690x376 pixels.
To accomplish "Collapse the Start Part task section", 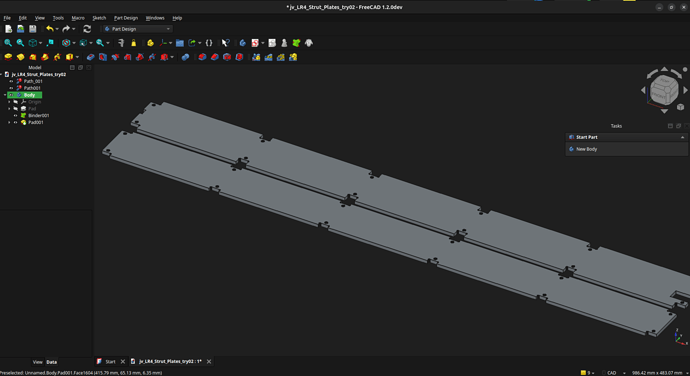I will coord(683,137).
